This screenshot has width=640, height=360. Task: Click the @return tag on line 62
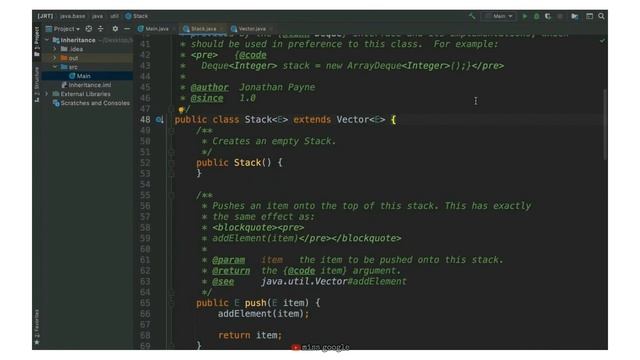231,271
